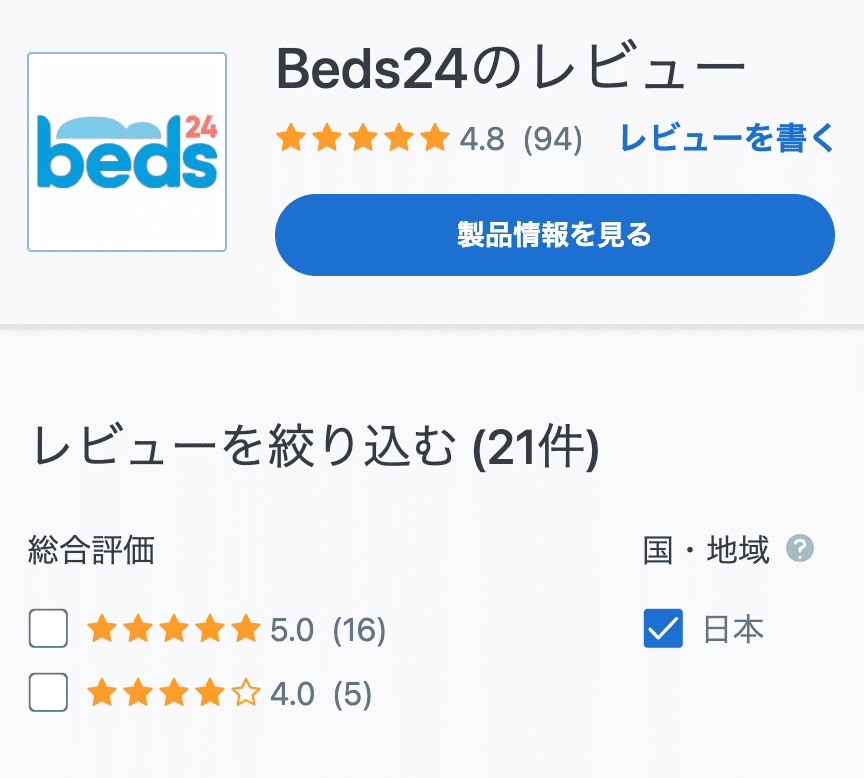
Task: Click a star in the 5.0 filter row
Action: point(175,630)
